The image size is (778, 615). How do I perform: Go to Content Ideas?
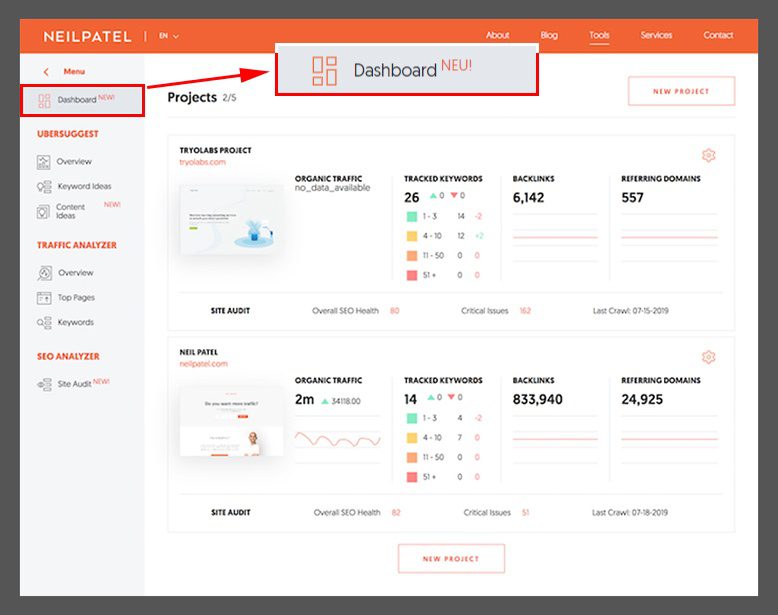pyautogui.click(x=70, y=211)
